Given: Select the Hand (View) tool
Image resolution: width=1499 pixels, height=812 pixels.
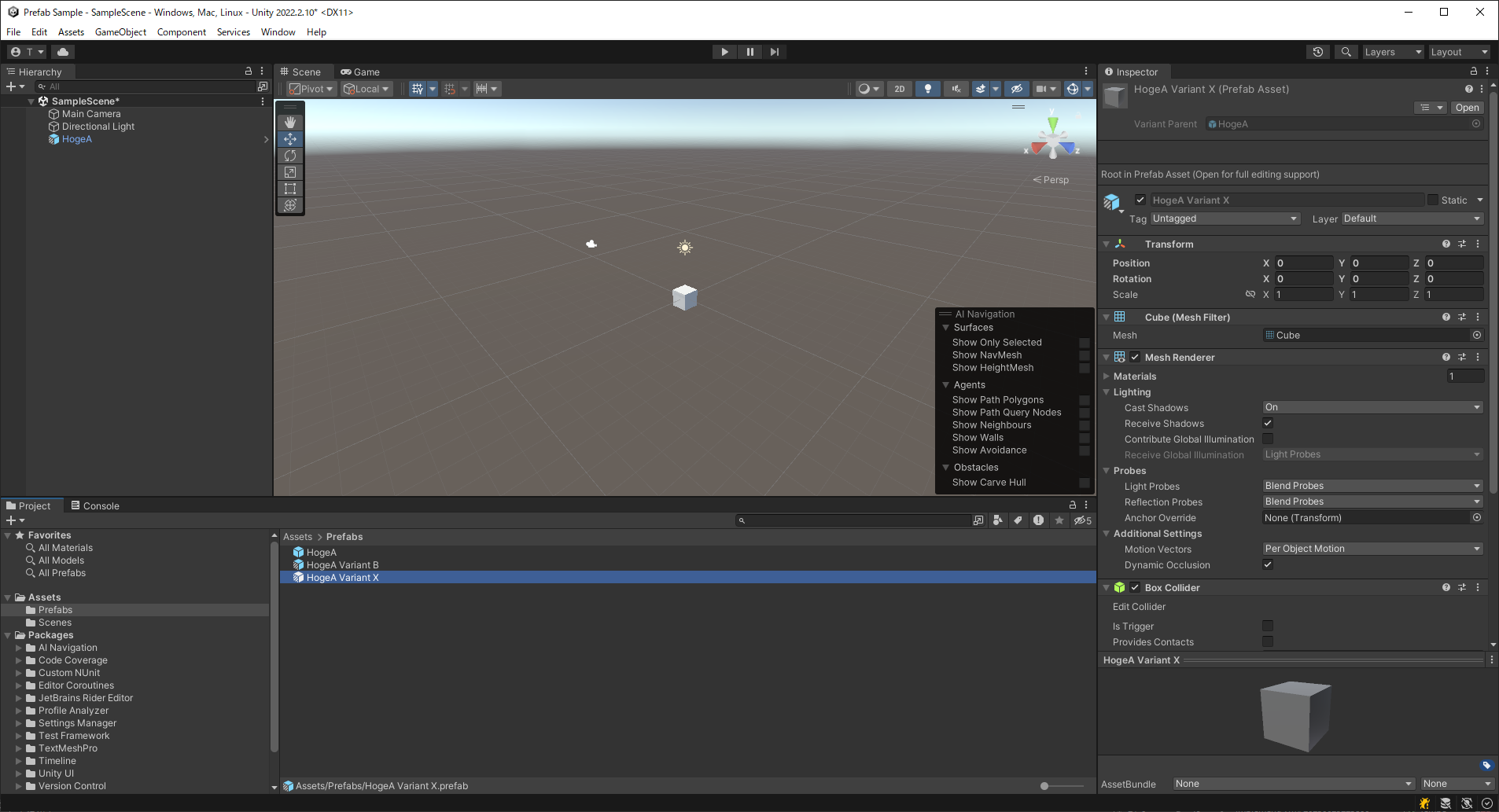Looking at the screenshot, I should [290, 123].
